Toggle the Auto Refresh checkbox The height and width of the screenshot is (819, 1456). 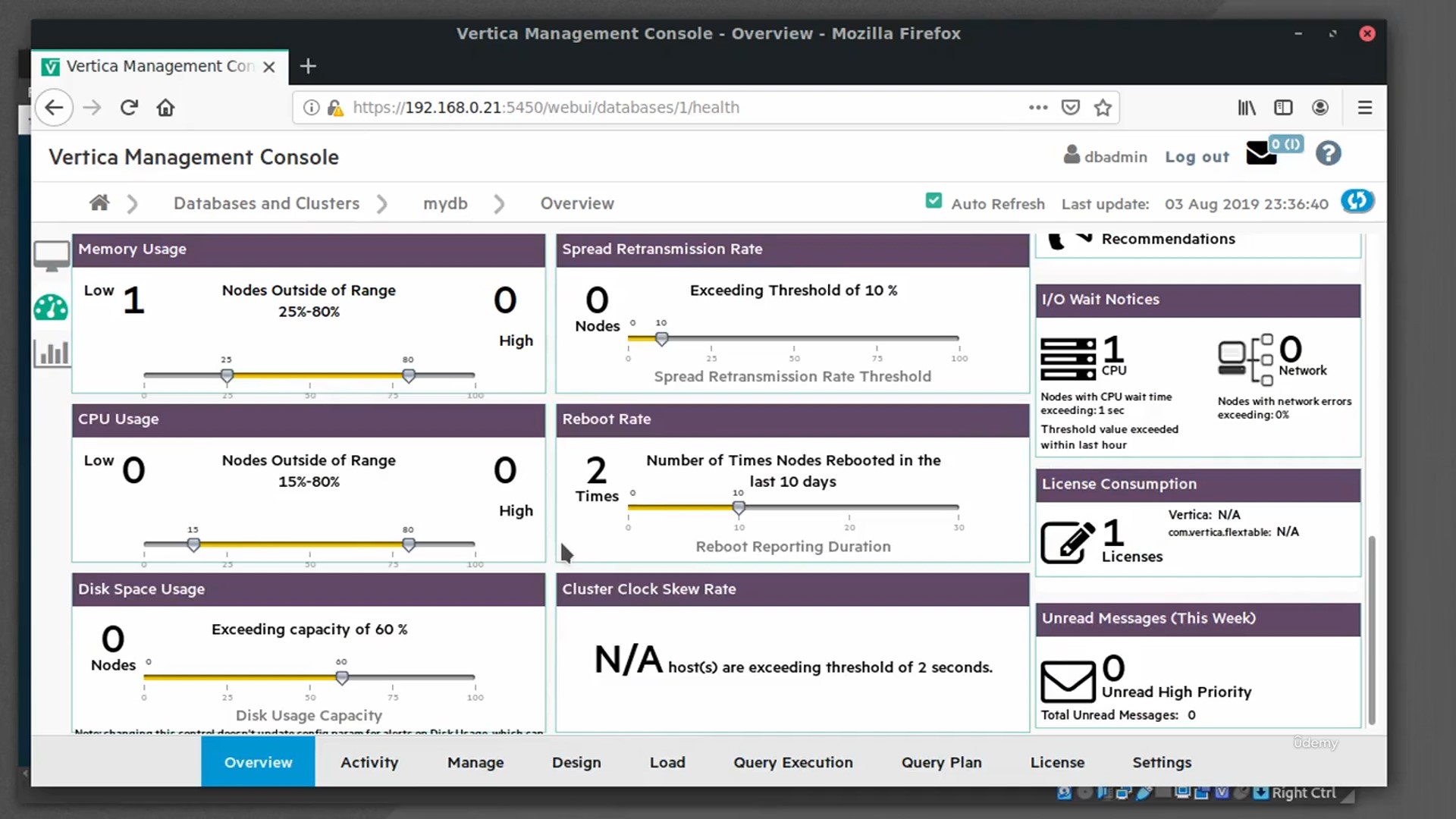click(934, 201)
